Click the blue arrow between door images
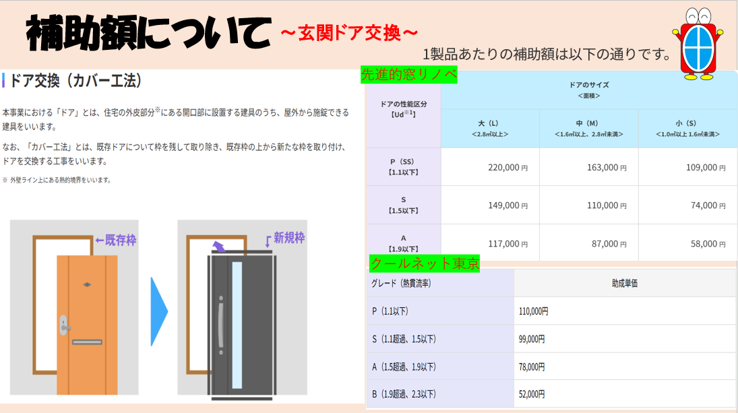 point(159,311)
